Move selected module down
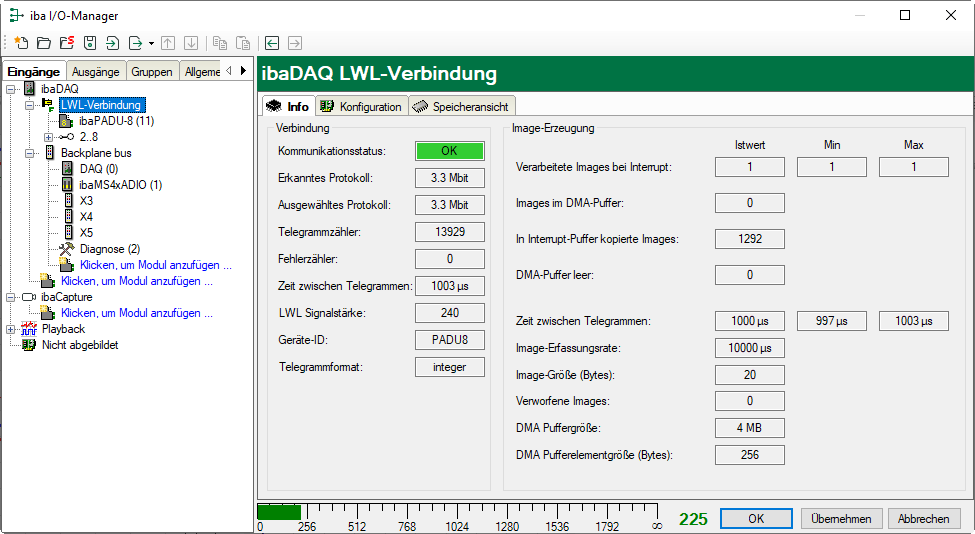 pos(192,43)
